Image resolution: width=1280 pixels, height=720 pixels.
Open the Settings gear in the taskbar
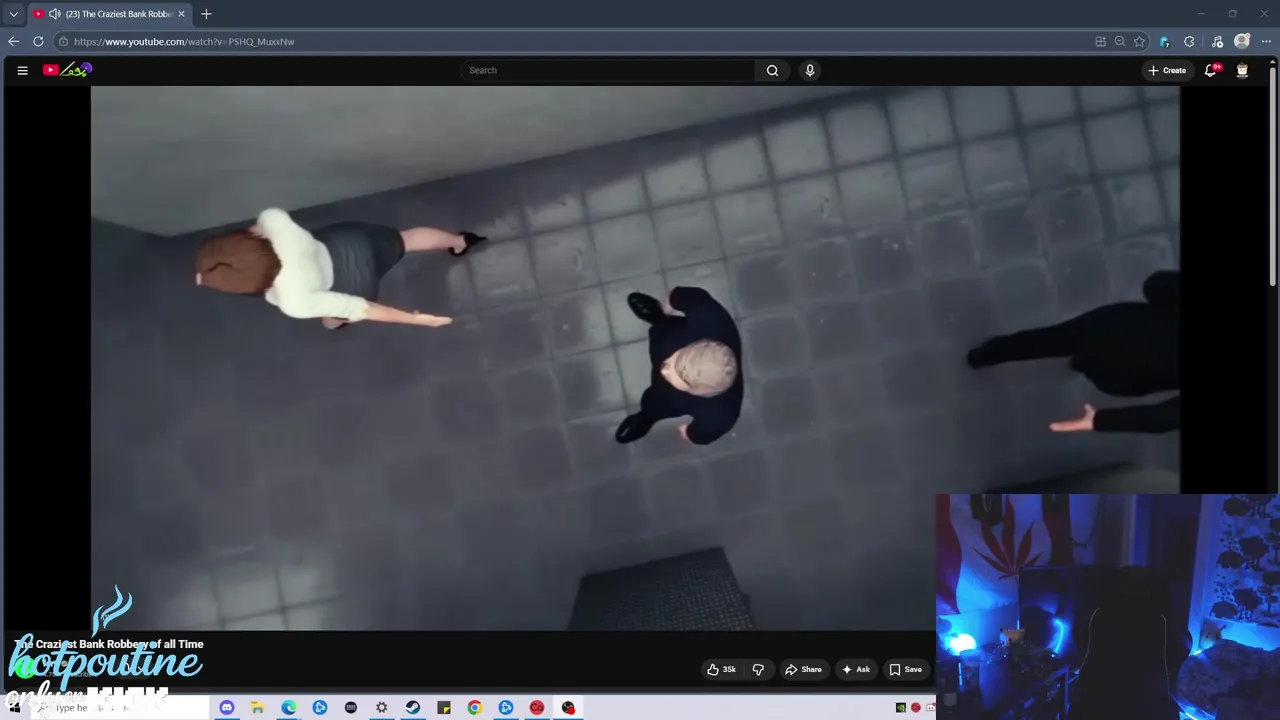[x=381, y=708]
